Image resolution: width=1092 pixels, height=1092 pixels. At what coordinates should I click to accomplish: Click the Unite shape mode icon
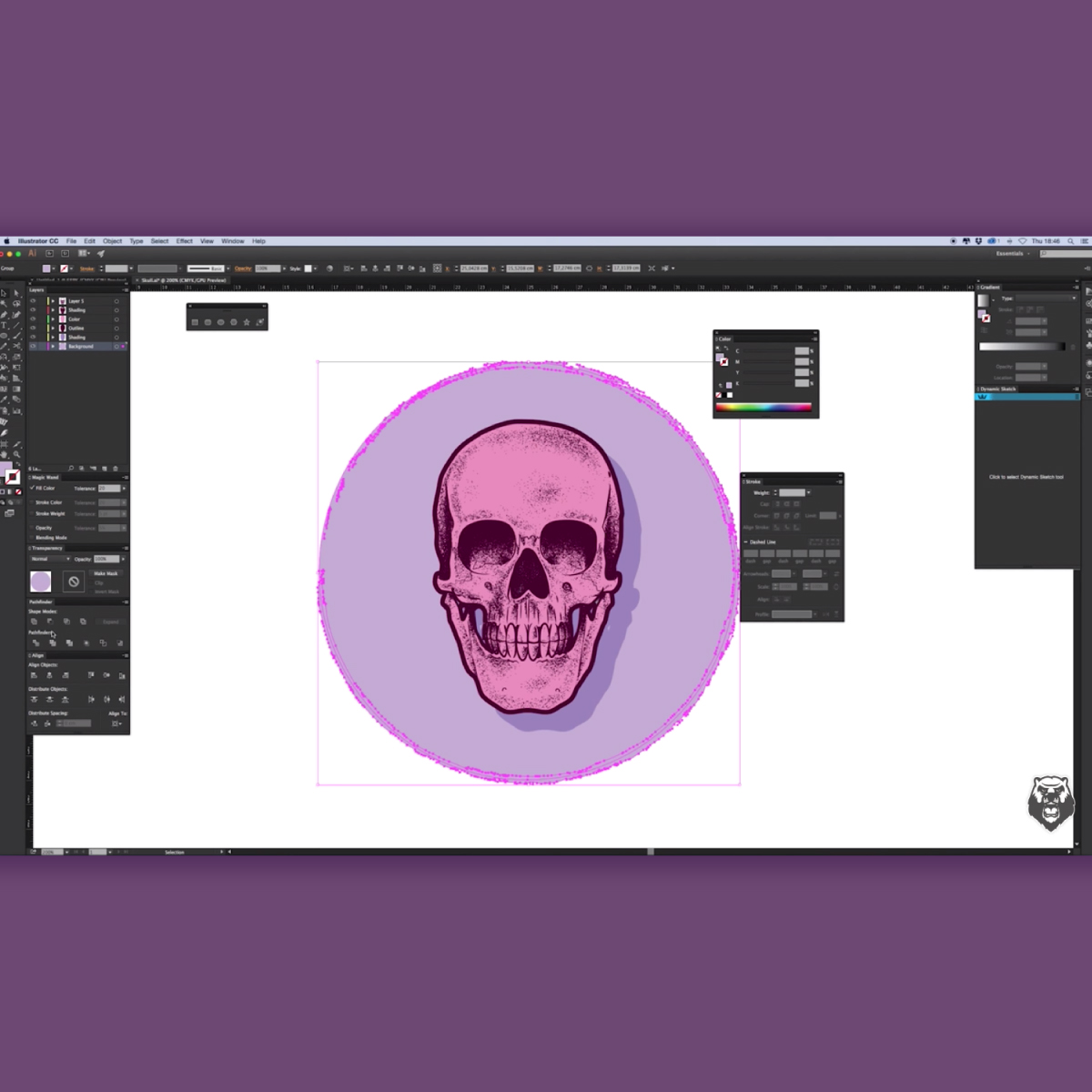coord(35,622)
